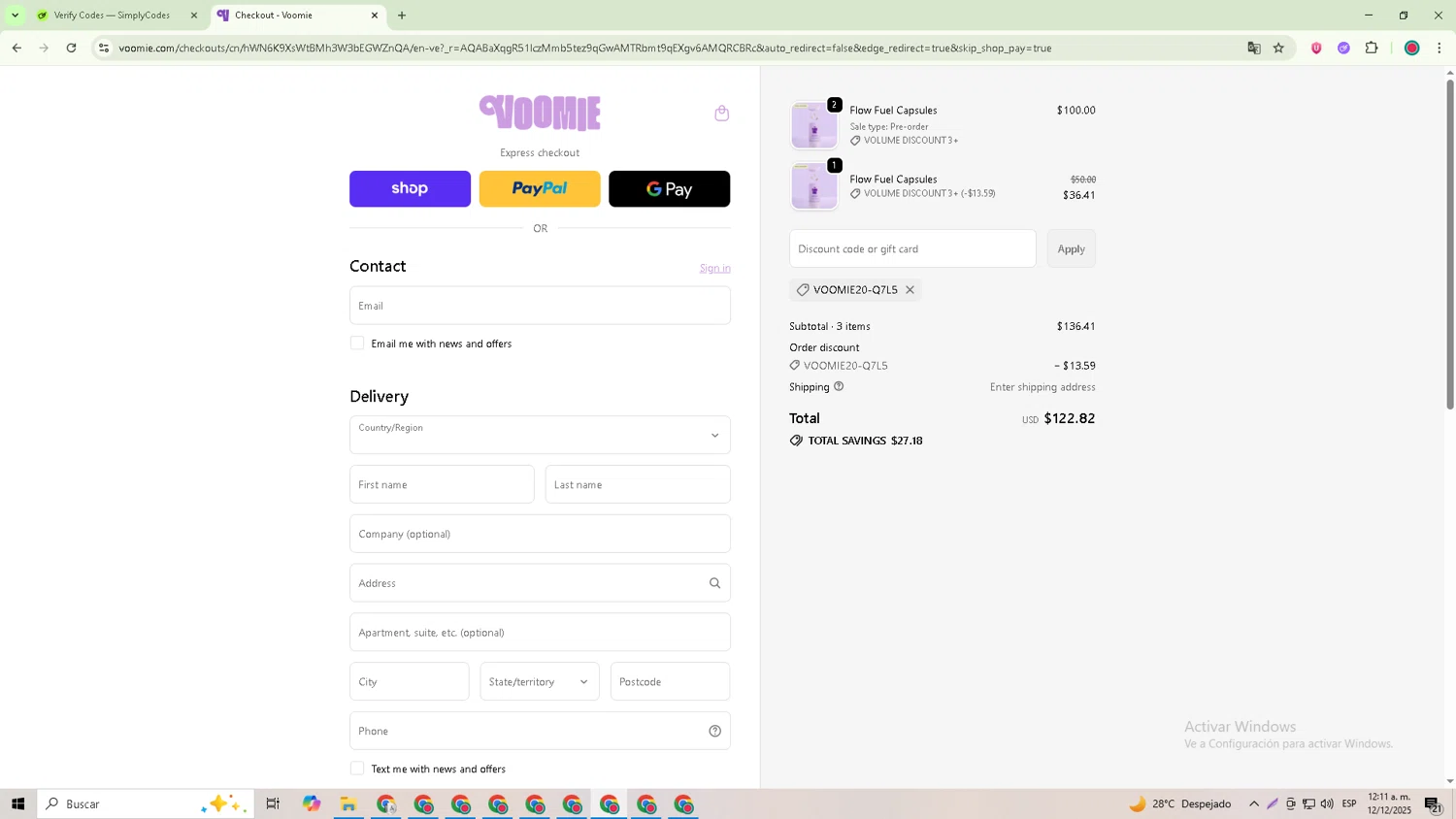Focus the Apartment, suite, etc. field
Image resolution: width=1456 pixels, height=819 pixels.
(540, 633)
